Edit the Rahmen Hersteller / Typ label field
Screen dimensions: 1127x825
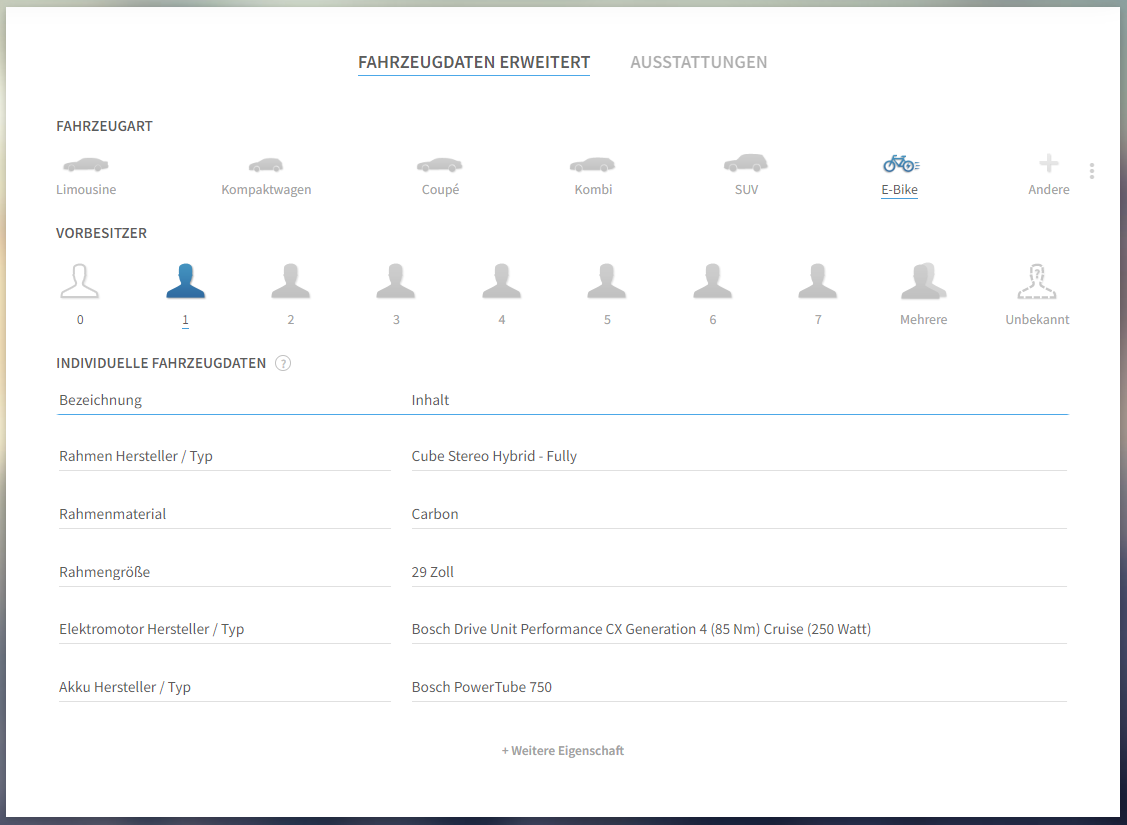[224, 456]
